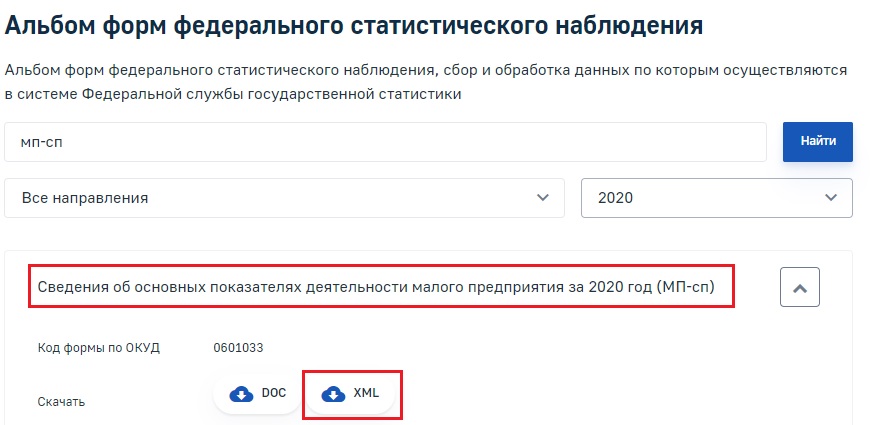This screenshot has height=425, width=880.
Task: Open the Все направления dropdown list
Action: 284,198
